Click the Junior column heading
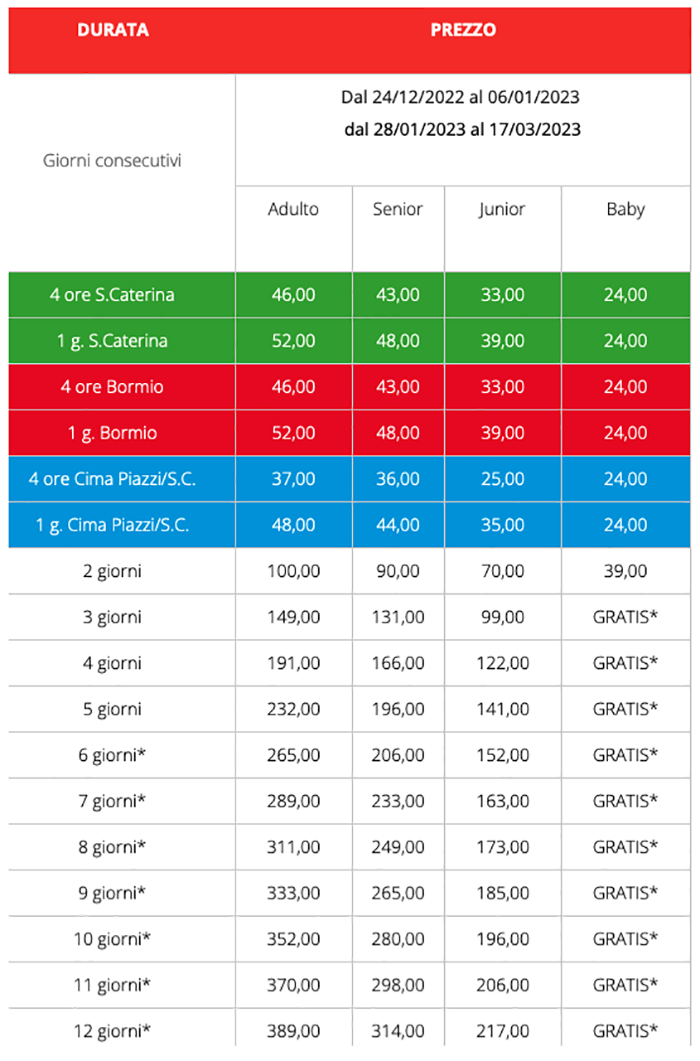This screenshot has height=1061, width=700. tap(502, 209)
